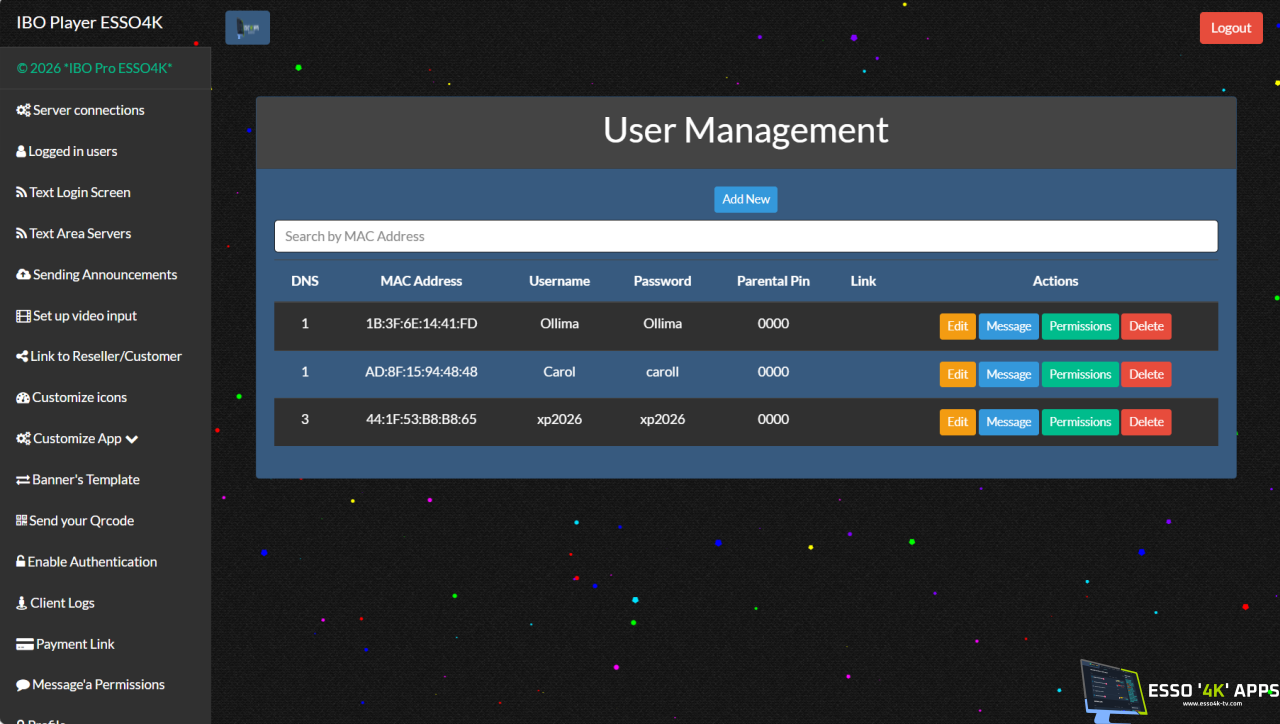The width and height of the screenshot is (1280, 724).
Task: Click the profile thumbnail in top bar
Action: [x=248, y=28]
